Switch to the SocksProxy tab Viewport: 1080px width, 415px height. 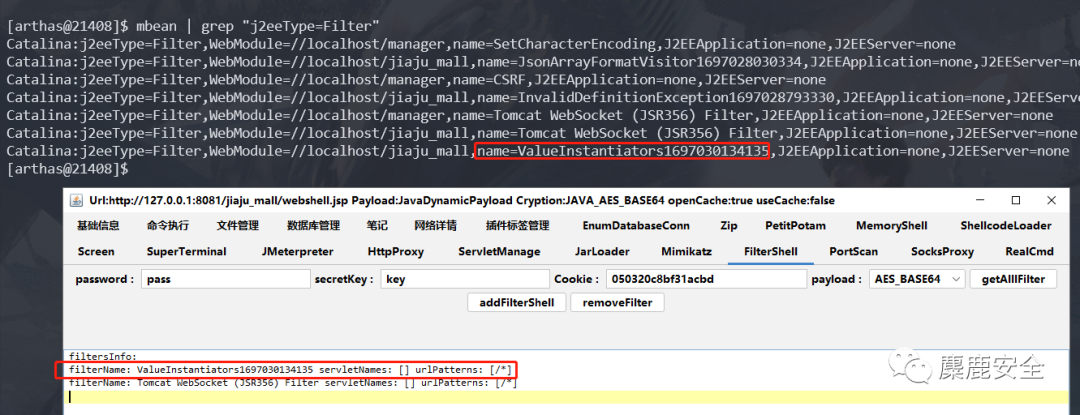942,252
